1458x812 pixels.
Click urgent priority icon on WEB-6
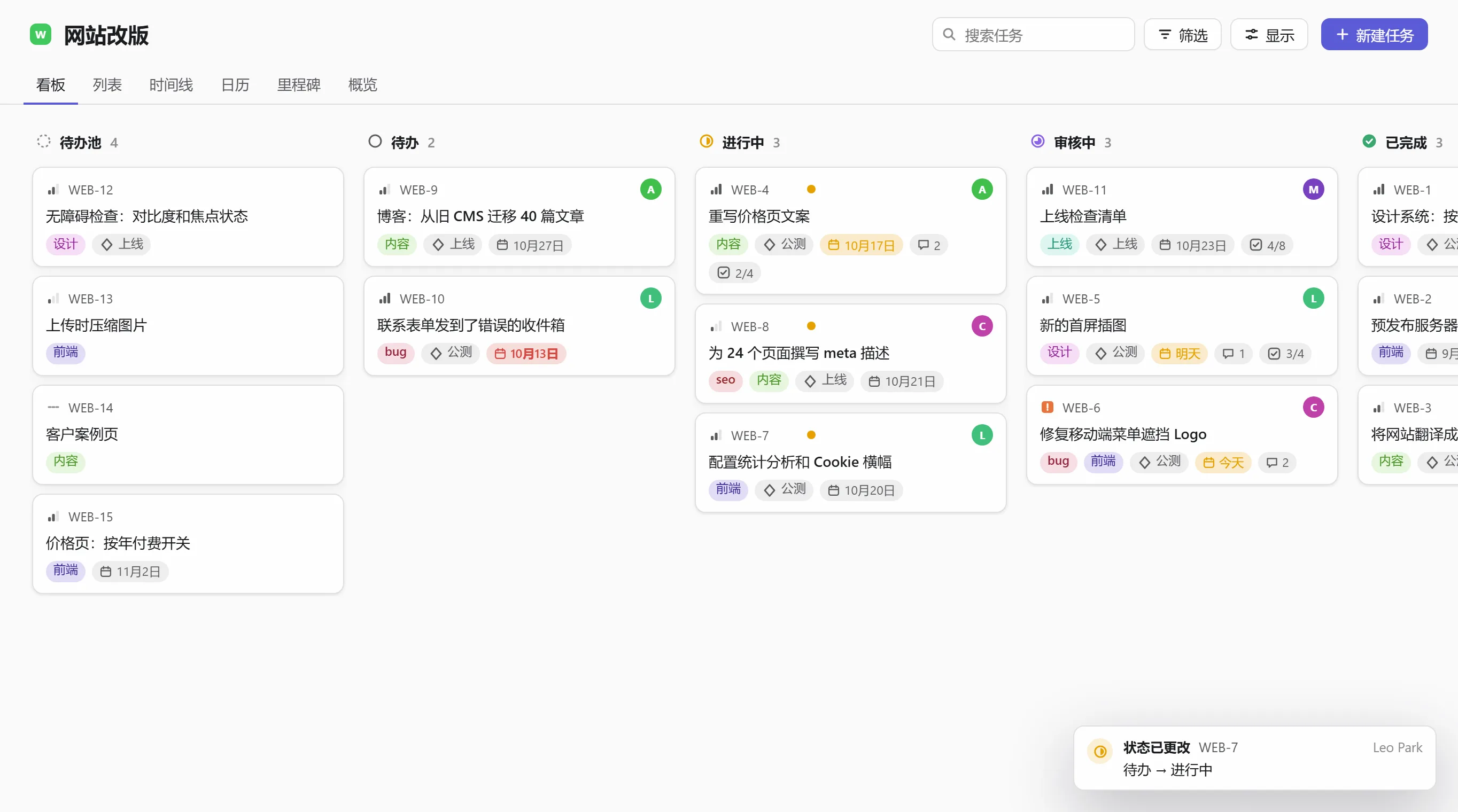tap(1047, 407)
